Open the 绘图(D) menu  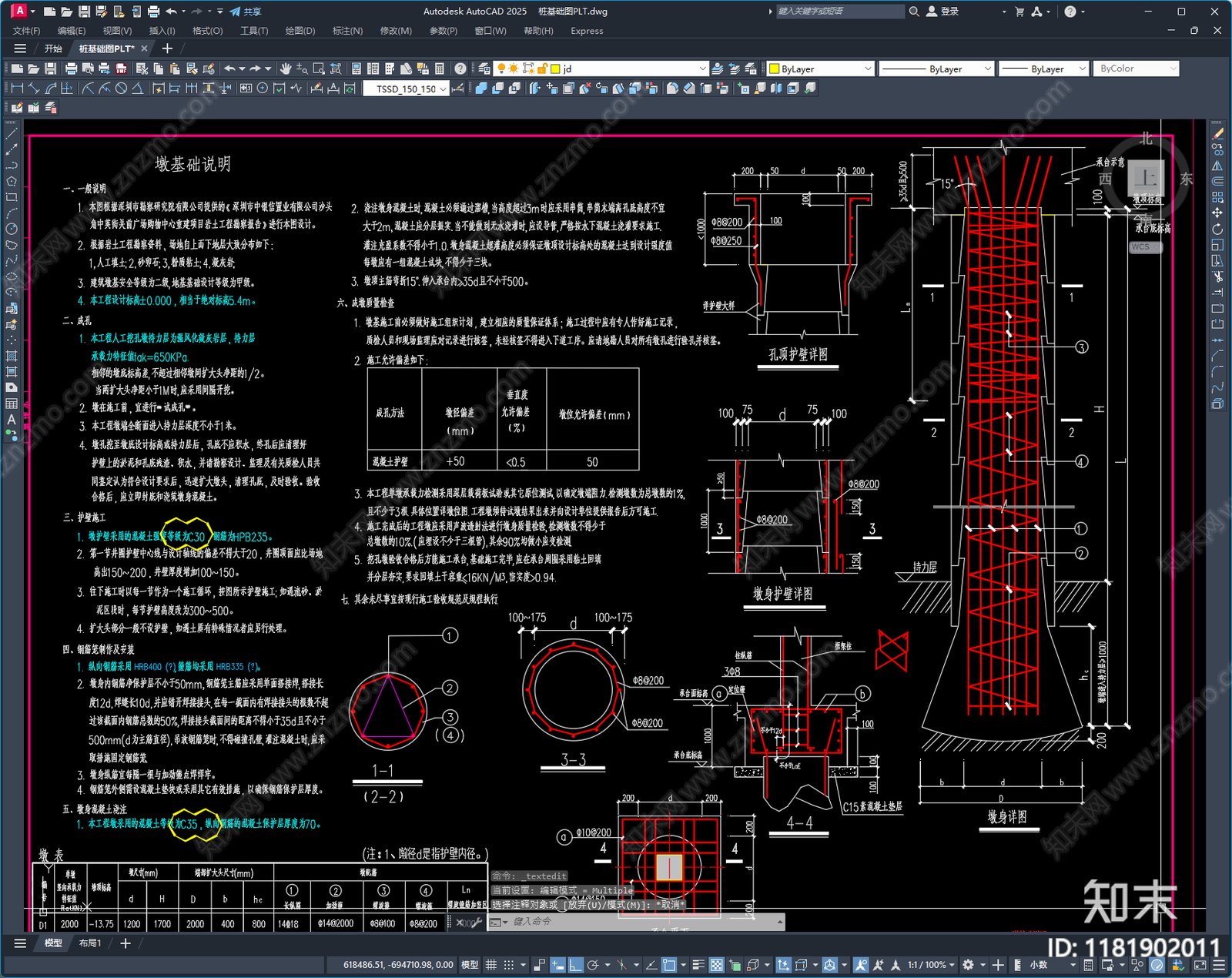[300, 31]
